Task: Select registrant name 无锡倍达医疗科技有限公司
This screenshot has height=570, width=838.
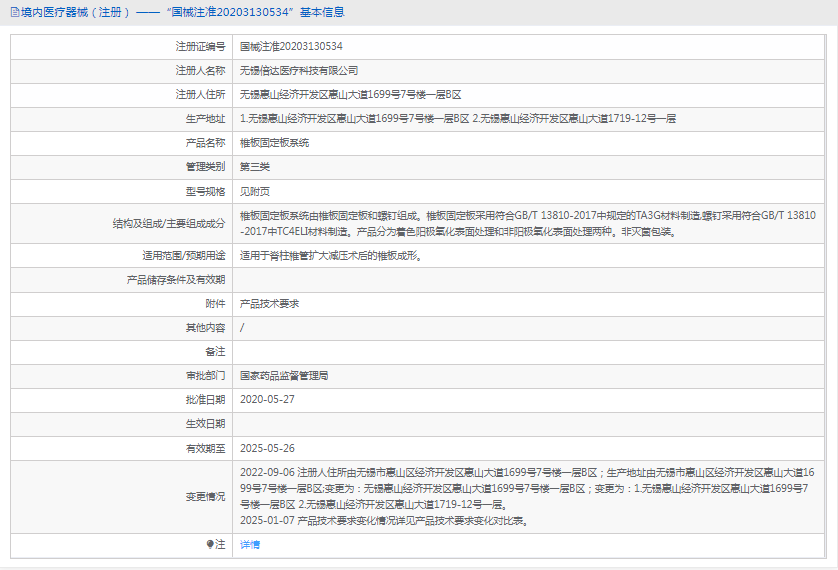Action: pos(299,71)
